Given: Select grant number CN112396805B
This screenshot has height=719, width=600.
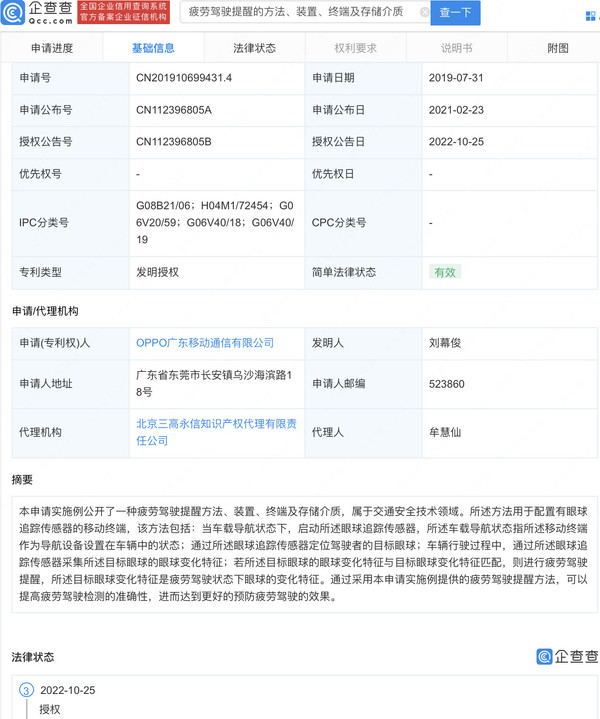Looking at the screenshot, I should [174, 142].
